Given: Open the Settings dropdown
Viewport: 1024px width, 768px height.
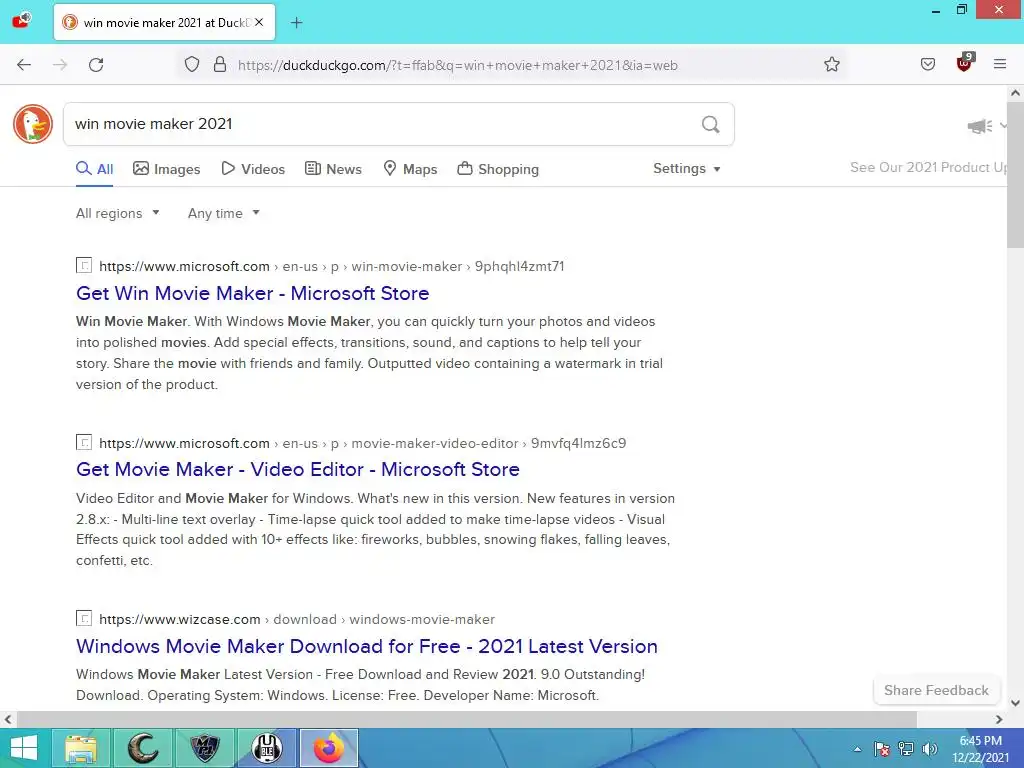Looking at the screenshot, I should [687, 168].
